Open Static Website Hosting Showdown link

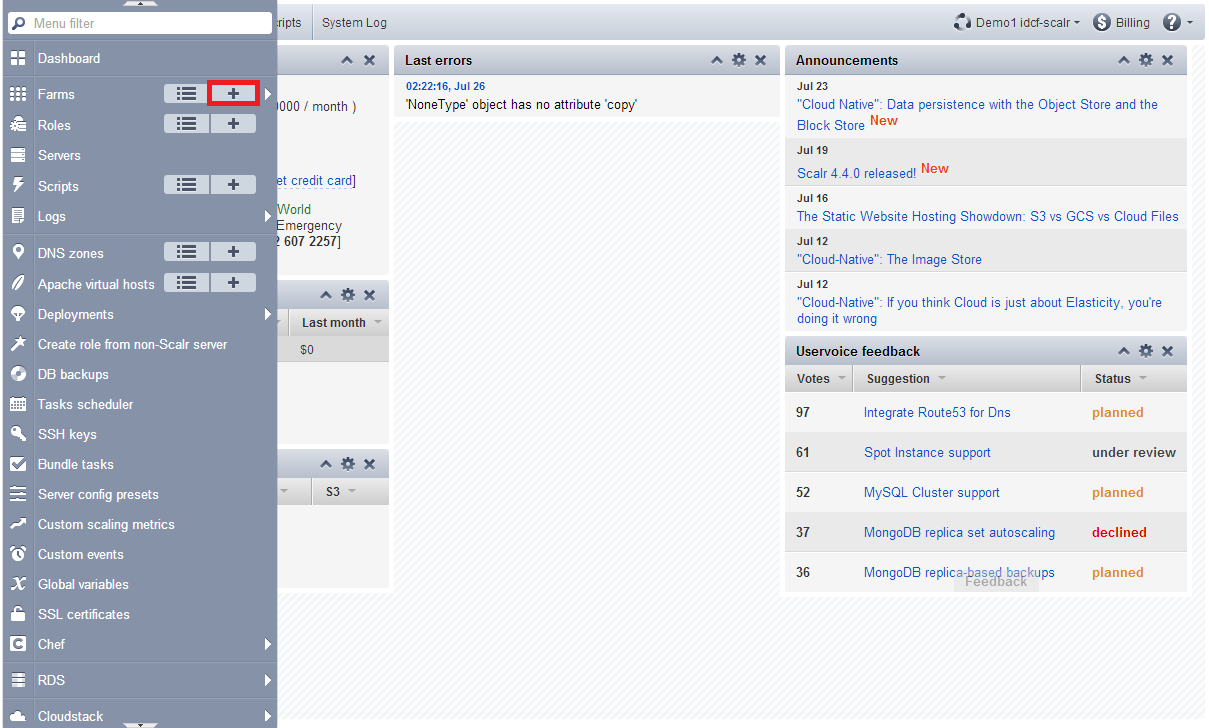click(988, 216)
